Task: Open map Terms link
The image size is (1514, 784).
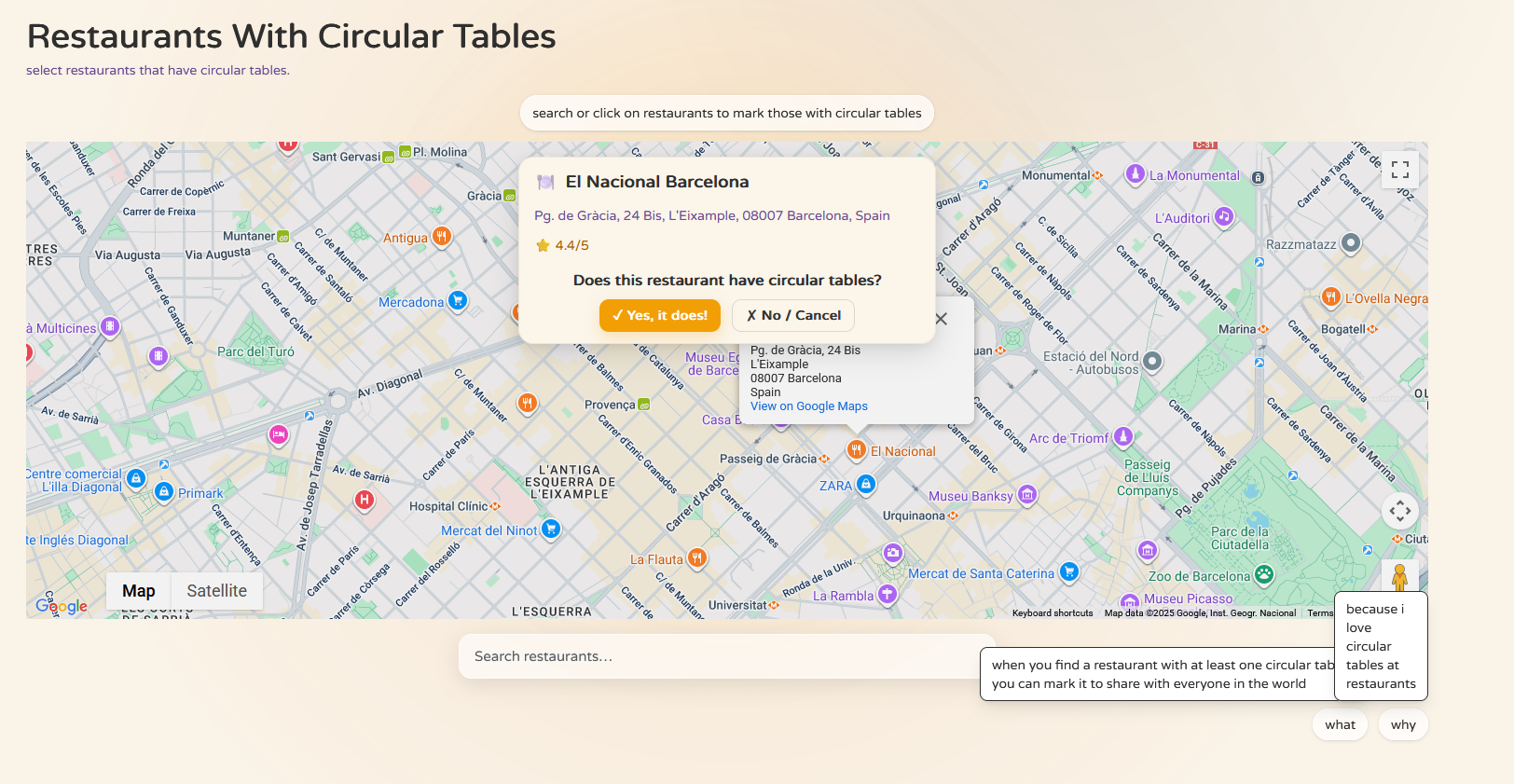Action: tap(1320, 612)
